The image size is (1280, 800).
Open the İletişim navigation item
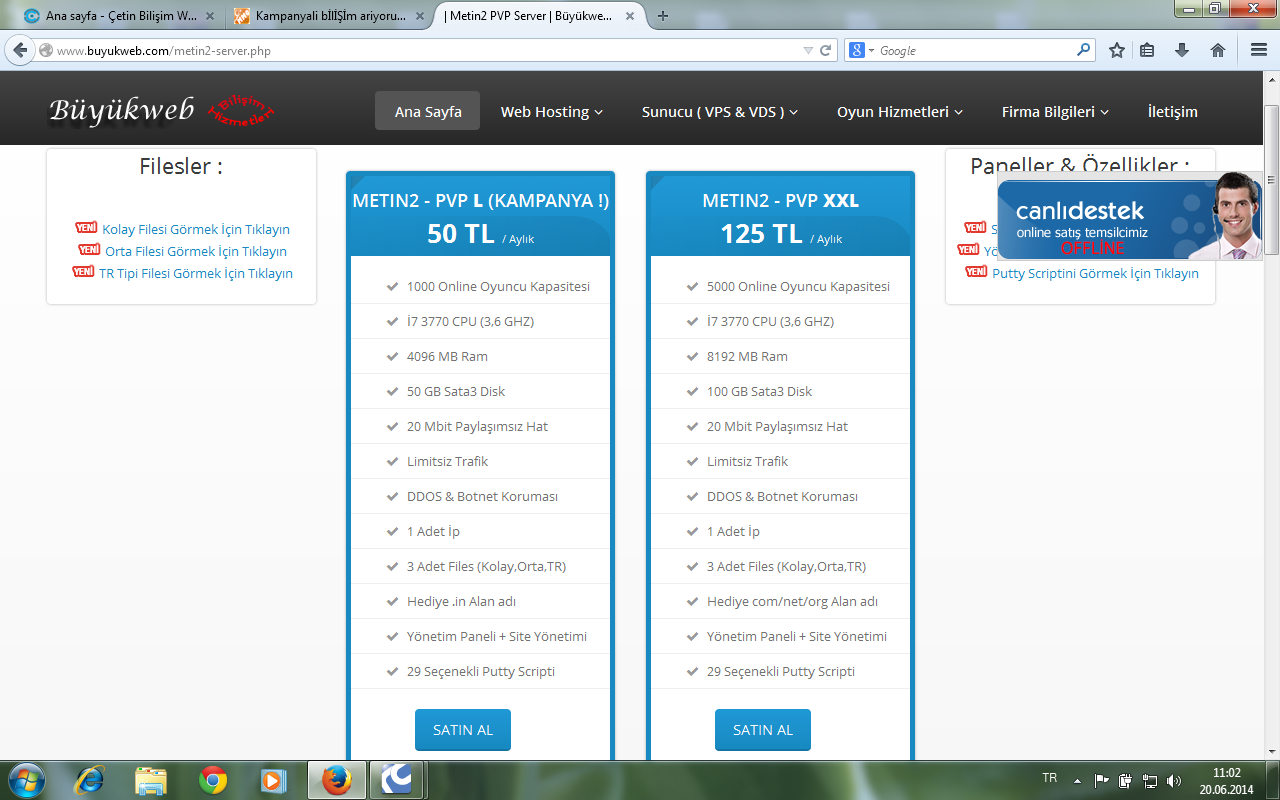coord(1173,112)
